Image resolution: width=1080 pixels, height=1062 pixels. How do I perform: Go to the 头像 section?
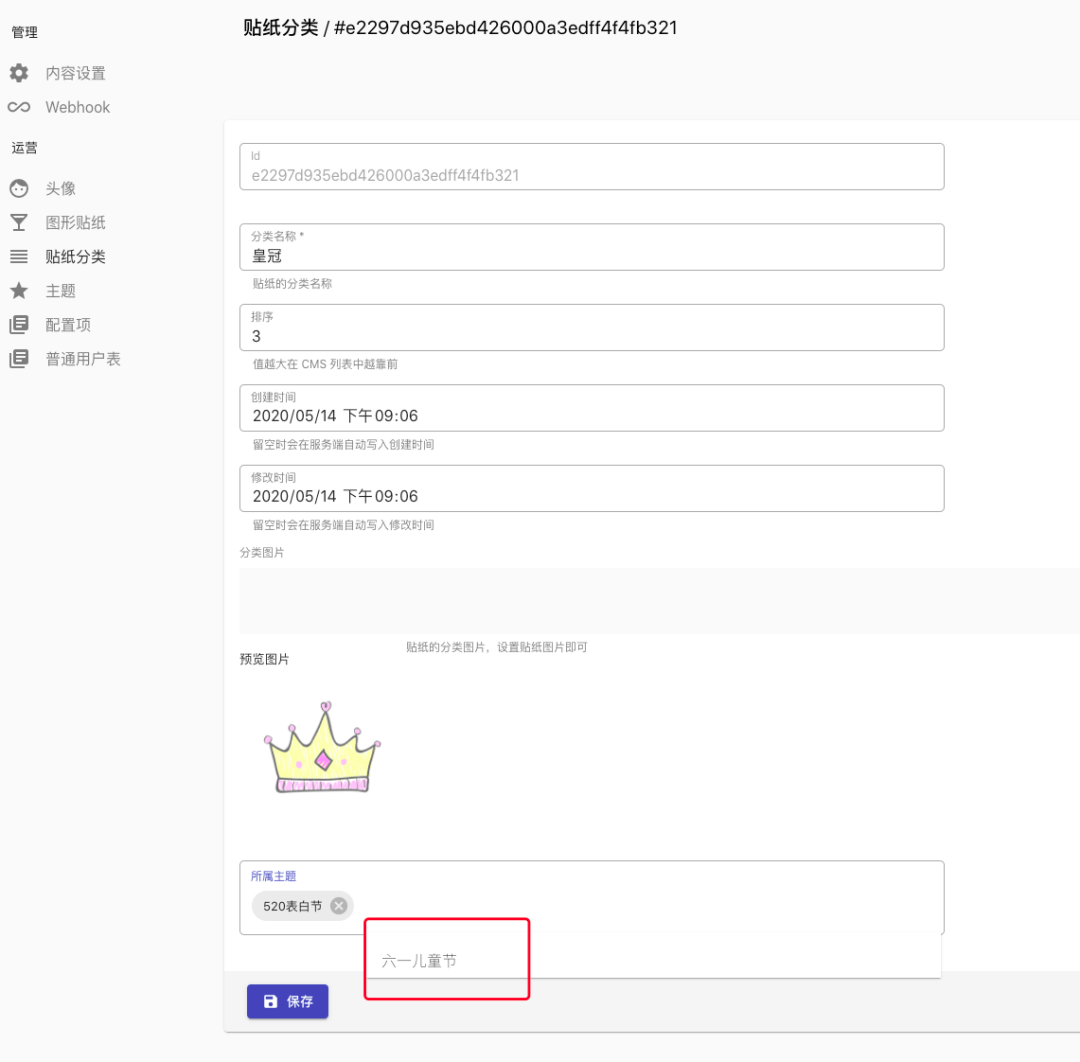coord(61,188)
